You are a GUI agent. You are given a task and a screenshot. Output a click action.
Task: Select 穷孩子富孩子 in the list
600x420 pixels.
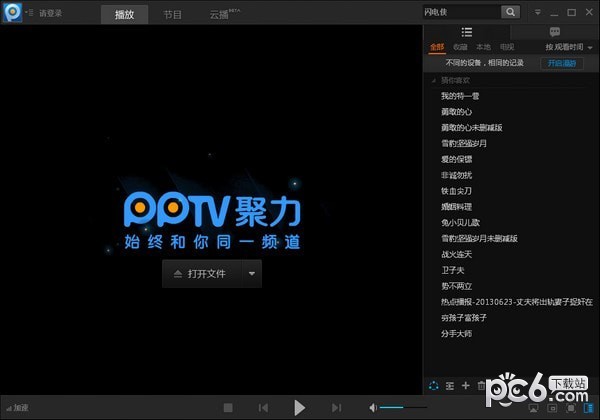point(464,318)
